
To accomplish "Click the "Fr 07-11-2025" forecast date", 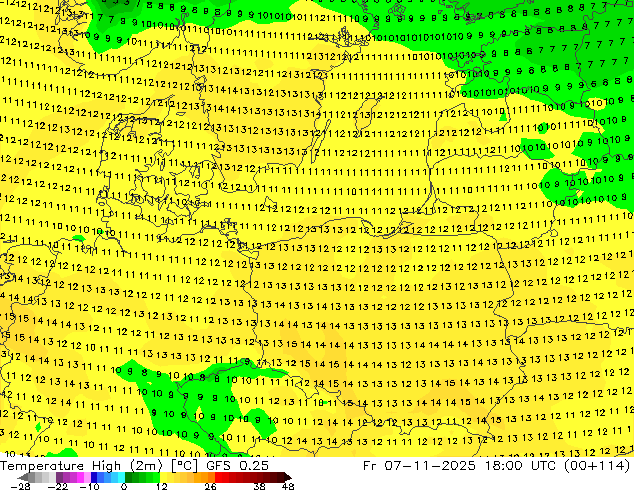I will point(419,466).
